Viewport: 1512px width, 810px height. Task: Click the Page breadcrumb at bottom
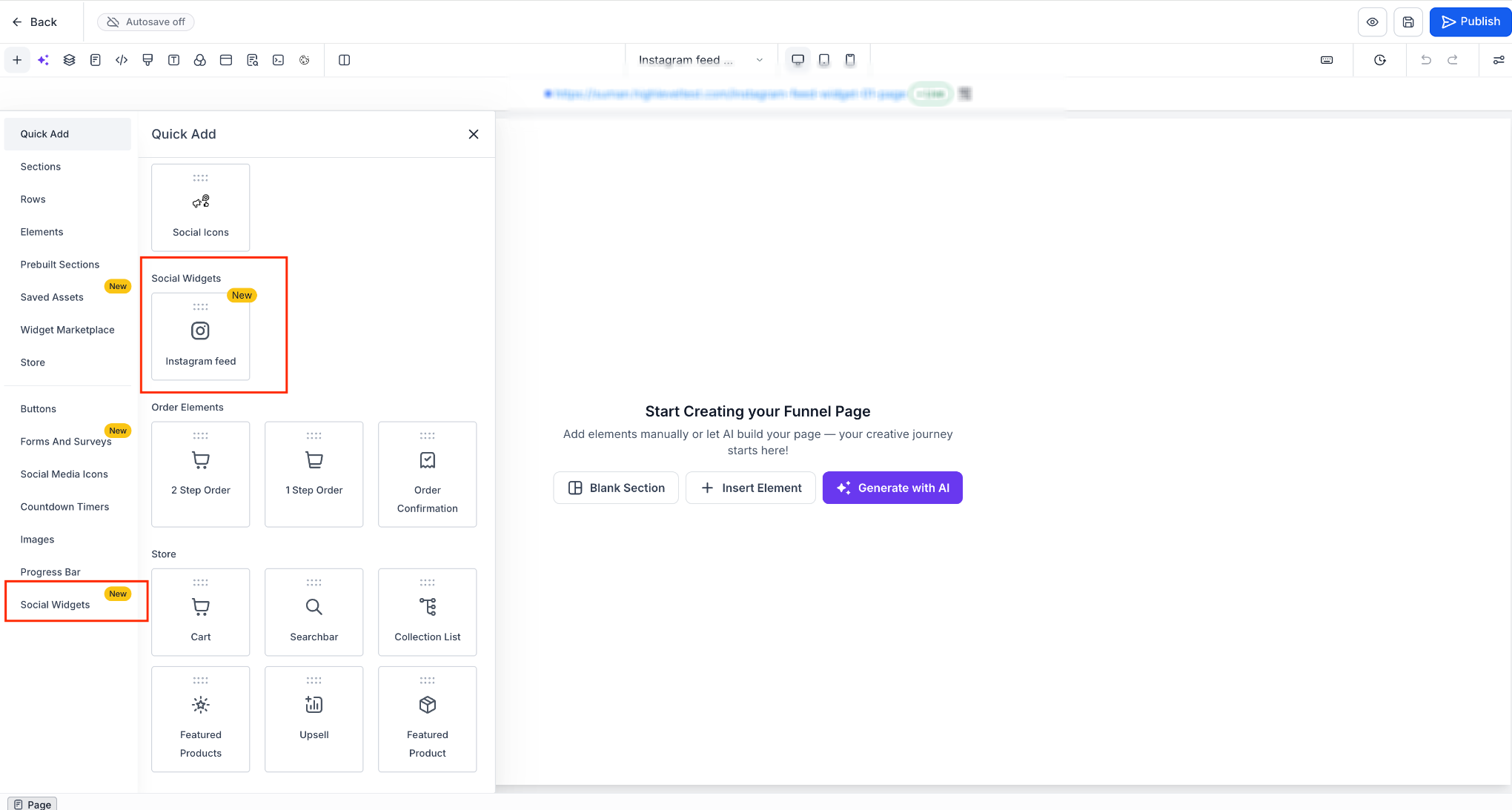[x=33, y=804]
